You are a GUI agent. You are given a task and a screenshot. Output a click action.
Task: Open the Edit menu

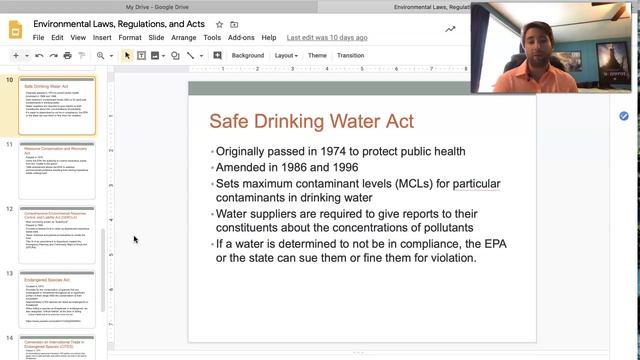click(57, 38)
